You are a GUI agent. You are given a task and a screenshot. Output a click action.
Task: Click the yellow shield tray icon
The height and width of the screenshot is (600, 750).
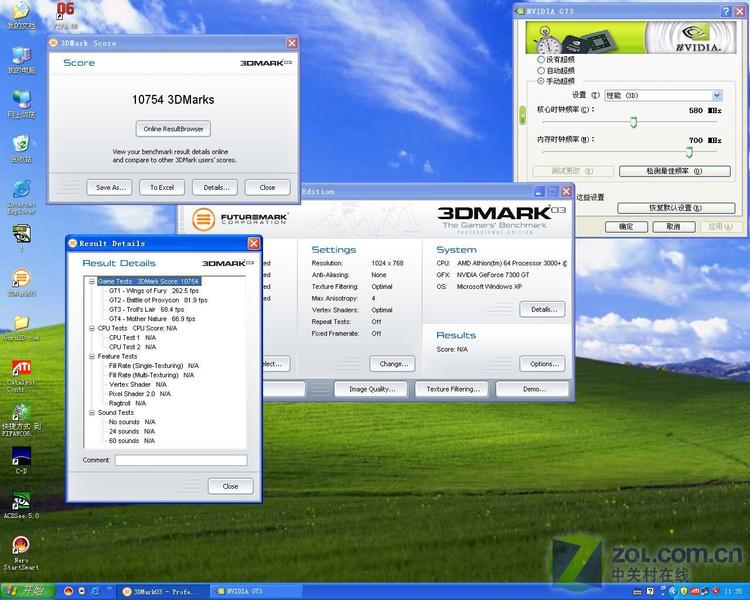[684, 592]
